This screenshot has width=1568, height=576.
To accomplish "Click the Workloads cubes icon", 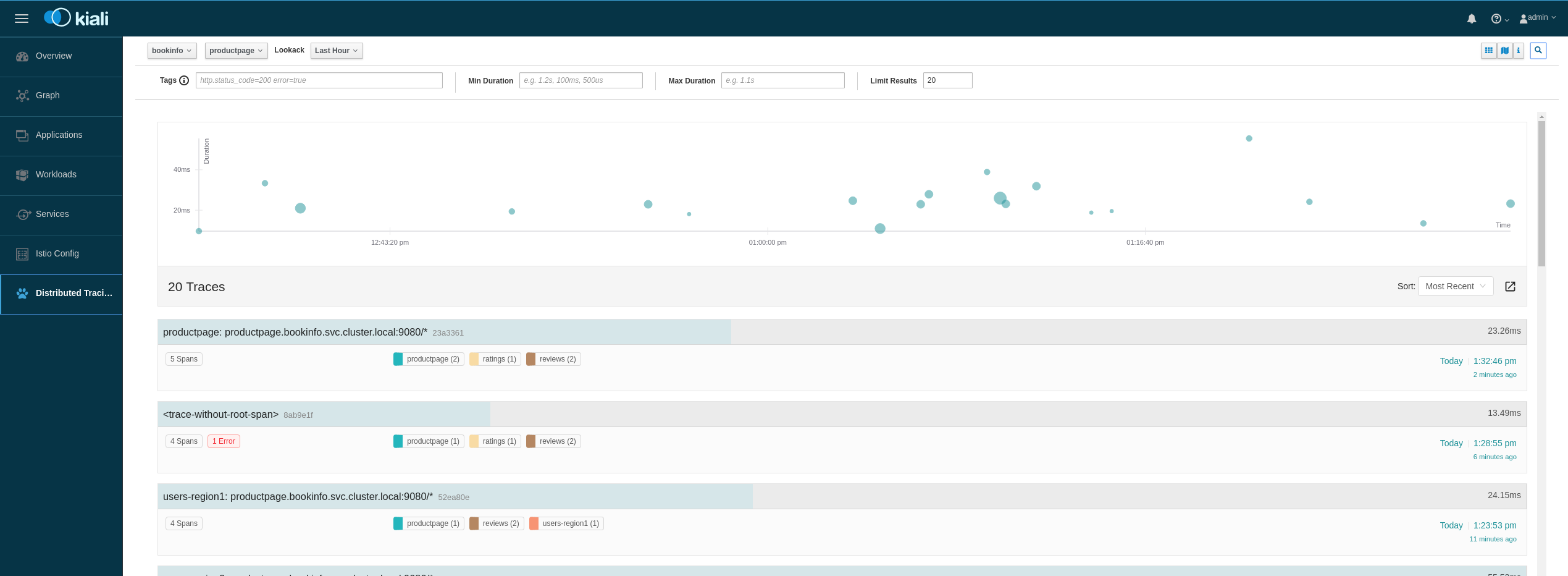I will click(22, 175).
